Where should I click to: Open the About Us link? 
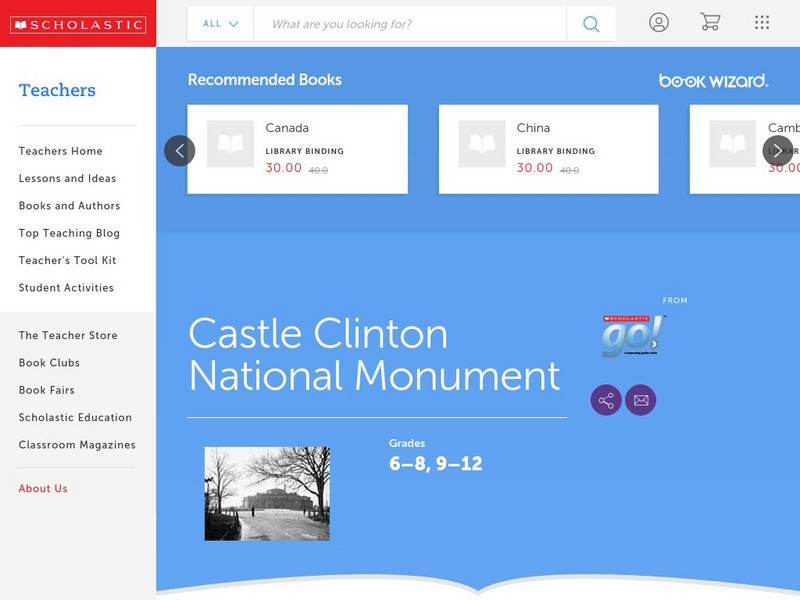[41, 489]
